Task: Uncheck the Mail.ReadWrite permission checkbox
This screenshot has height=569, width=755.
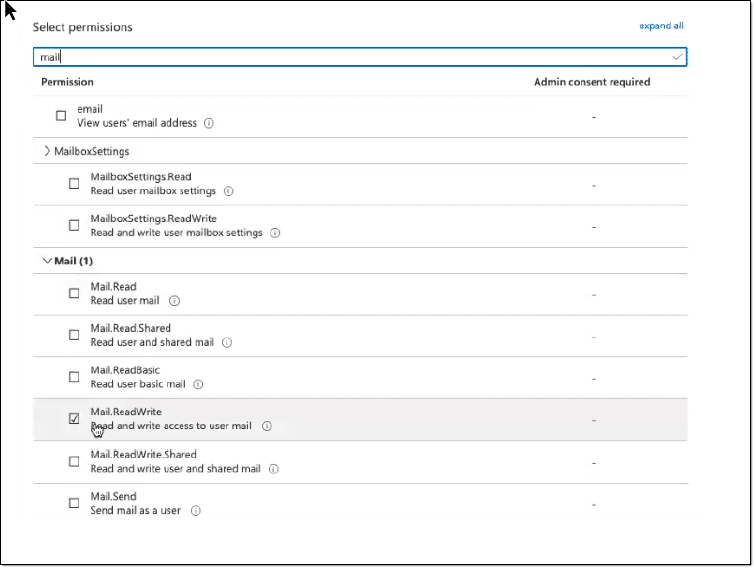Action: tap(74, 419)
